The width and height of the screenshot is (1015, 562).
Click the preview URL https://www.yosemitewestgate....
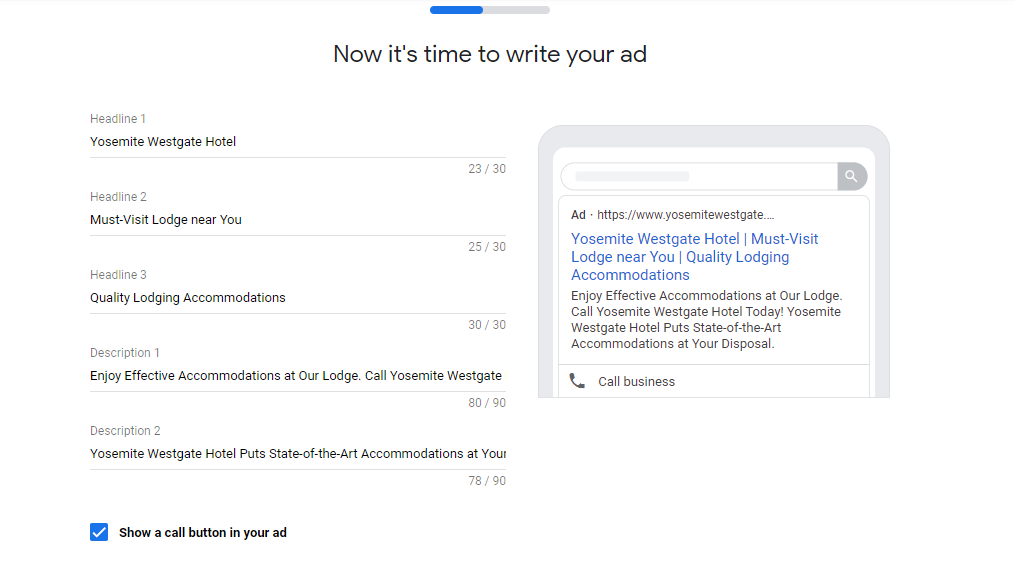(x=686, y=215)
